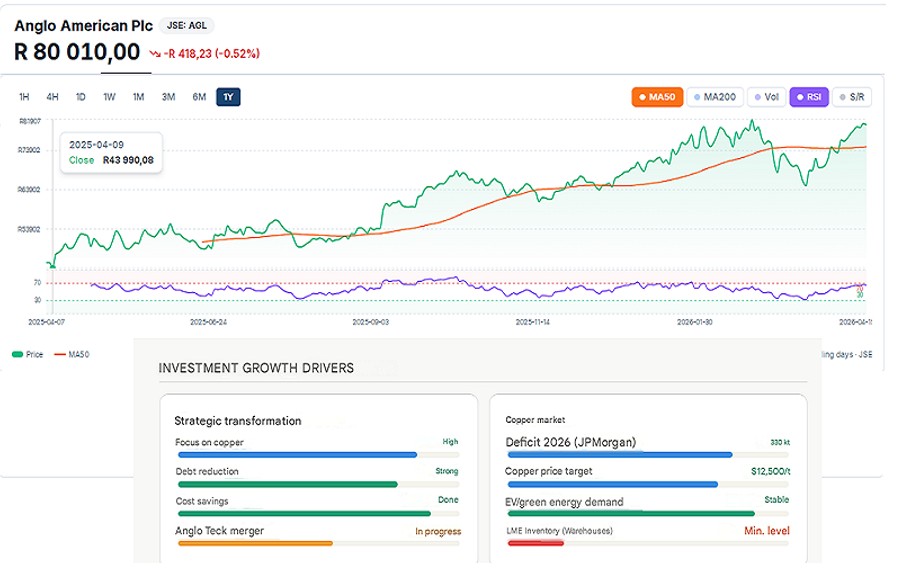Click the Strong status for Debt reduction

[447, 471]
